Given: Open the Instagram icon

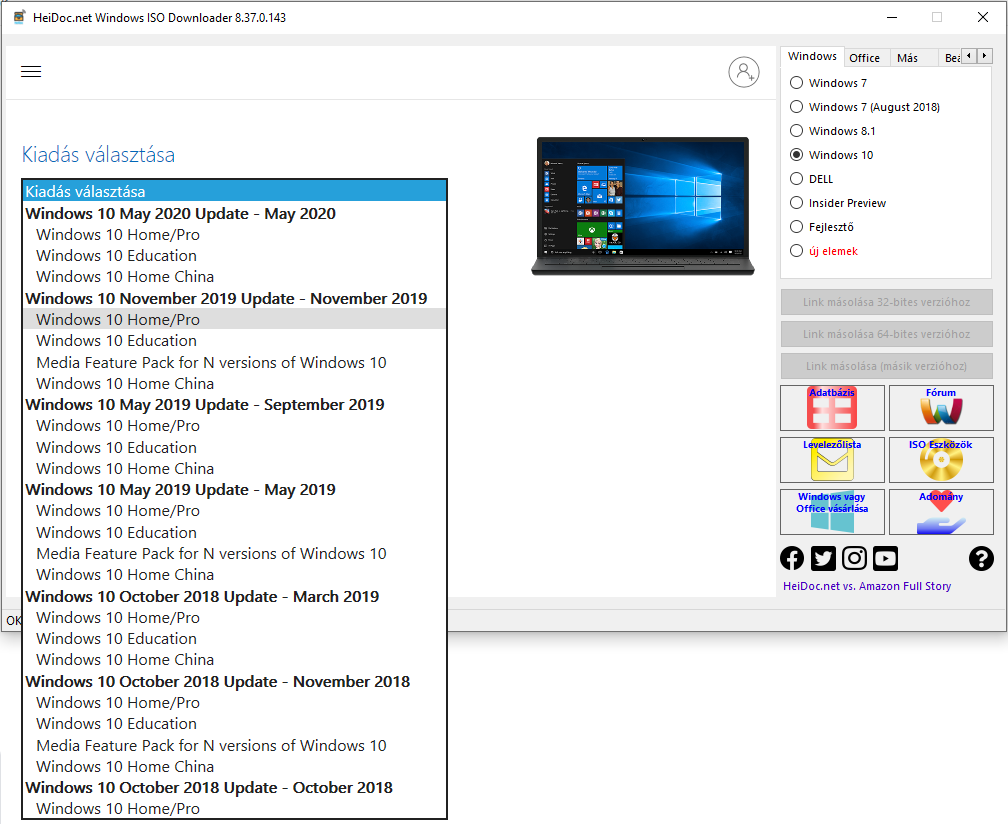Looking at the screenshot, I should point(854,559).
